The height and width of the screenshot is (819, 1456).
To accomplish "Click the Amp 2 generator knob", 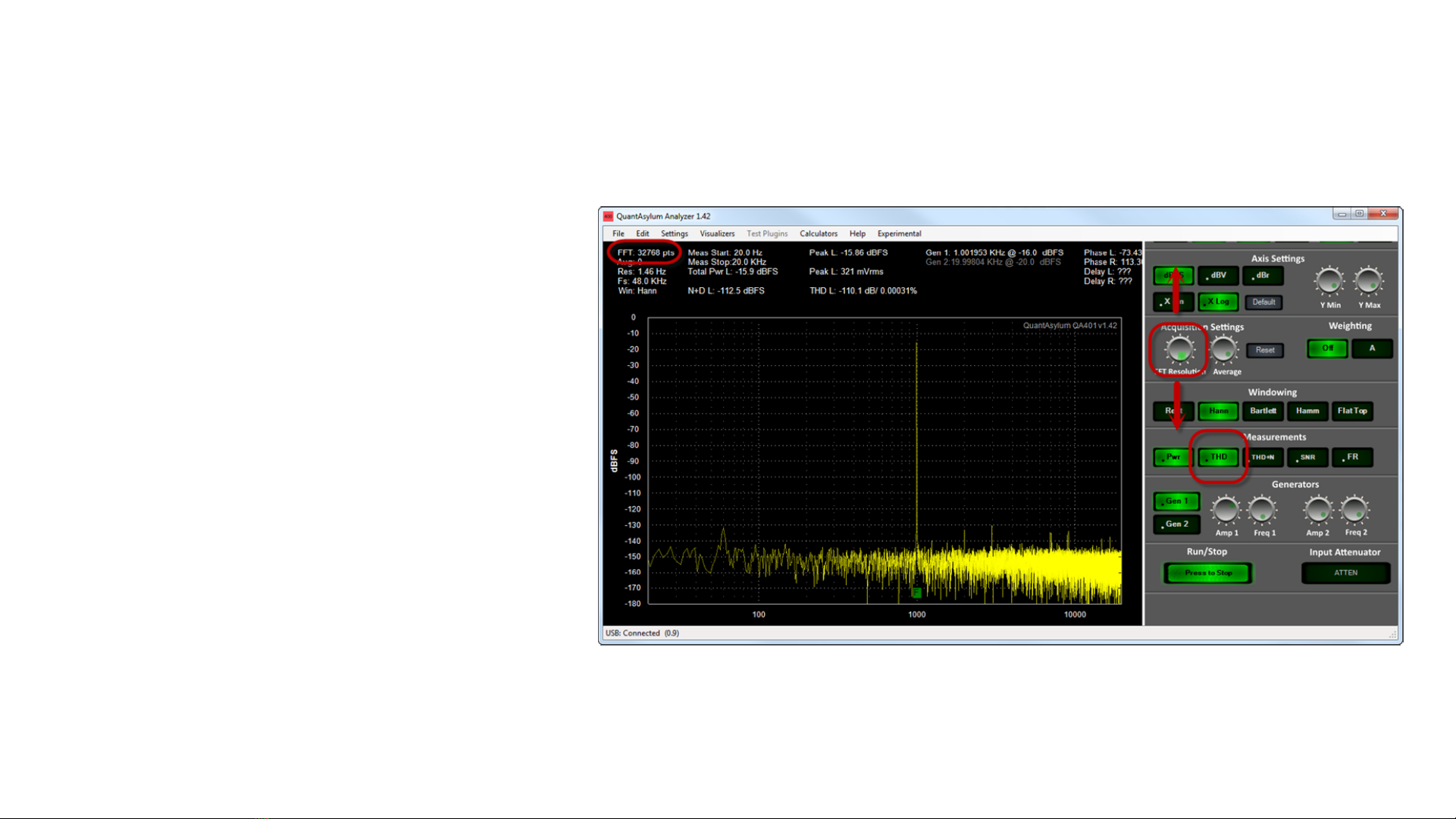I will point(1318,511).
